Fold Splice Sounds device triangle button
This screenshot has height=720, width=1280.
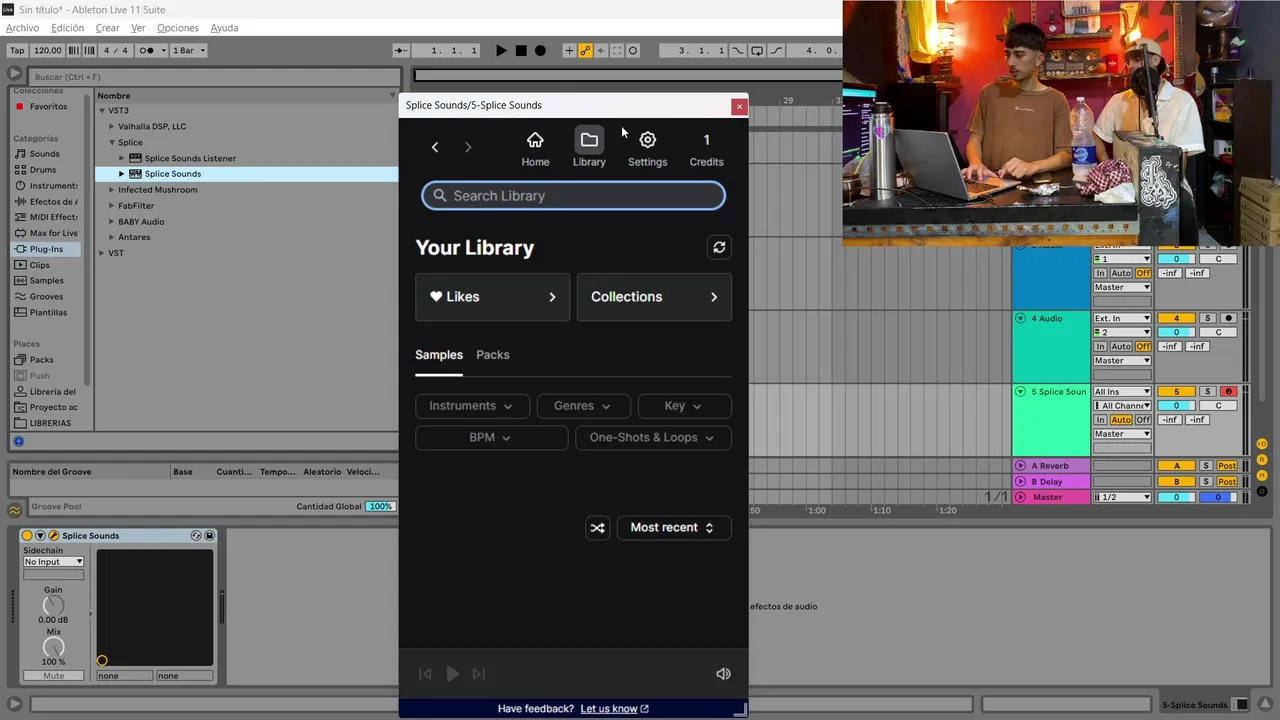pos(41,536)
